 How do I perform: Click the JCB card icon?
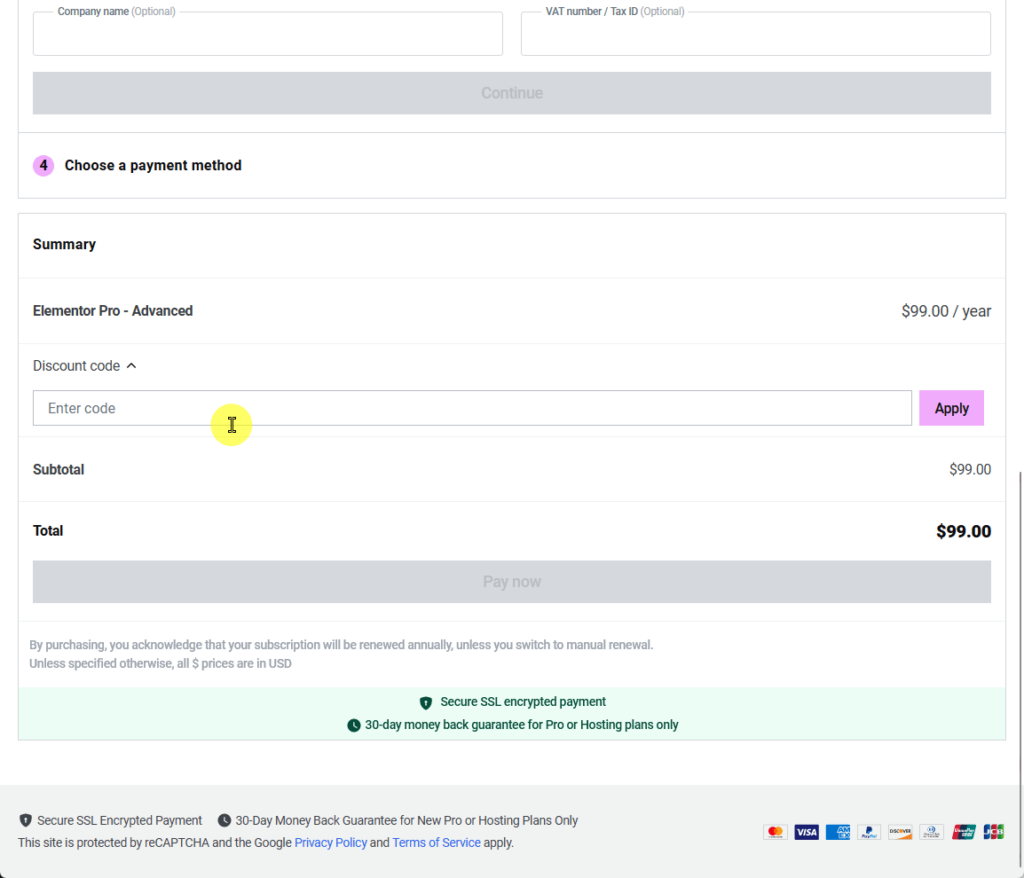pyautogui.click(x=993, y=832)
